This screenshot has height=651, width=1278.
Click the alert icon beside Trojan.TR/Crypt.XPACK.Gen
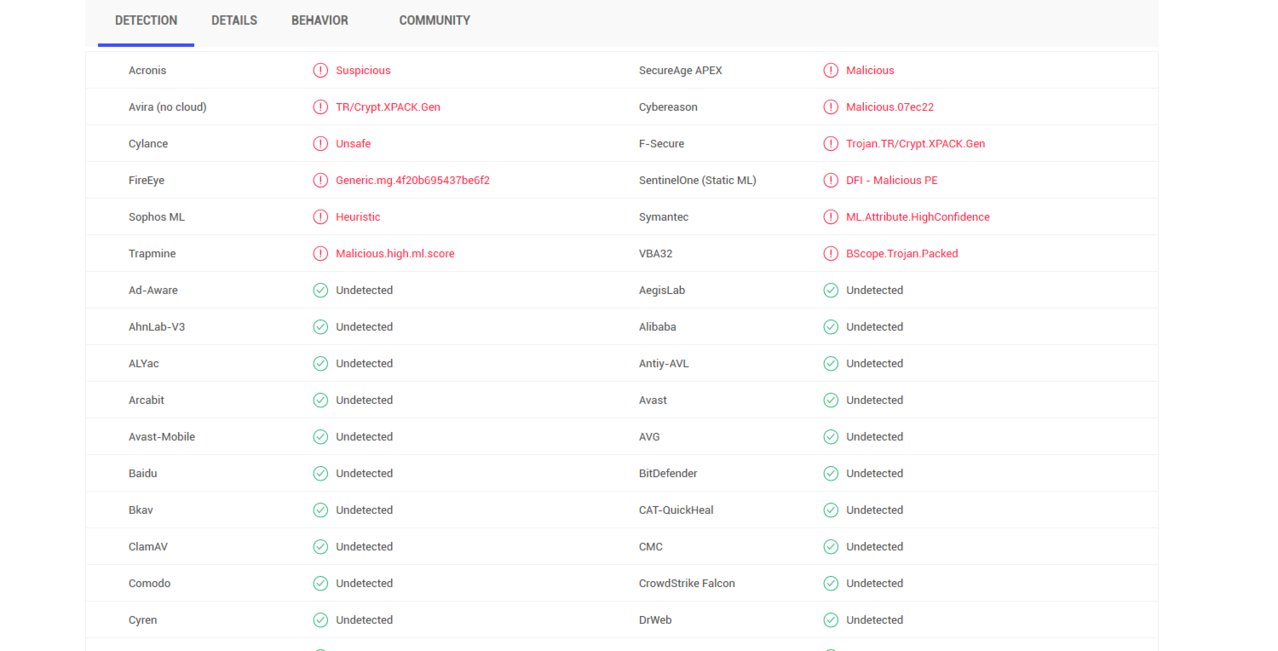click(x=830, y=144)
